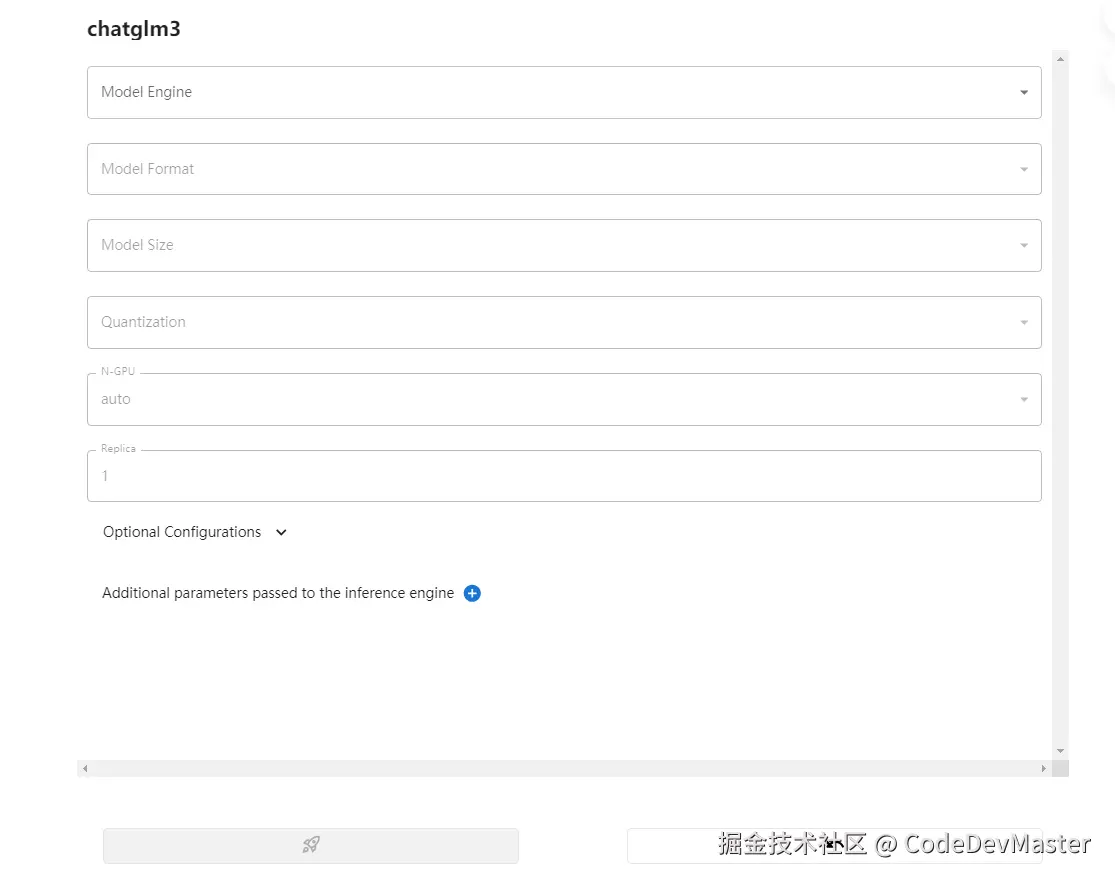This screenshot has width=1115, height=882.
Task: Click the outlined back button beside the rocket button
Action: [834, 846]
